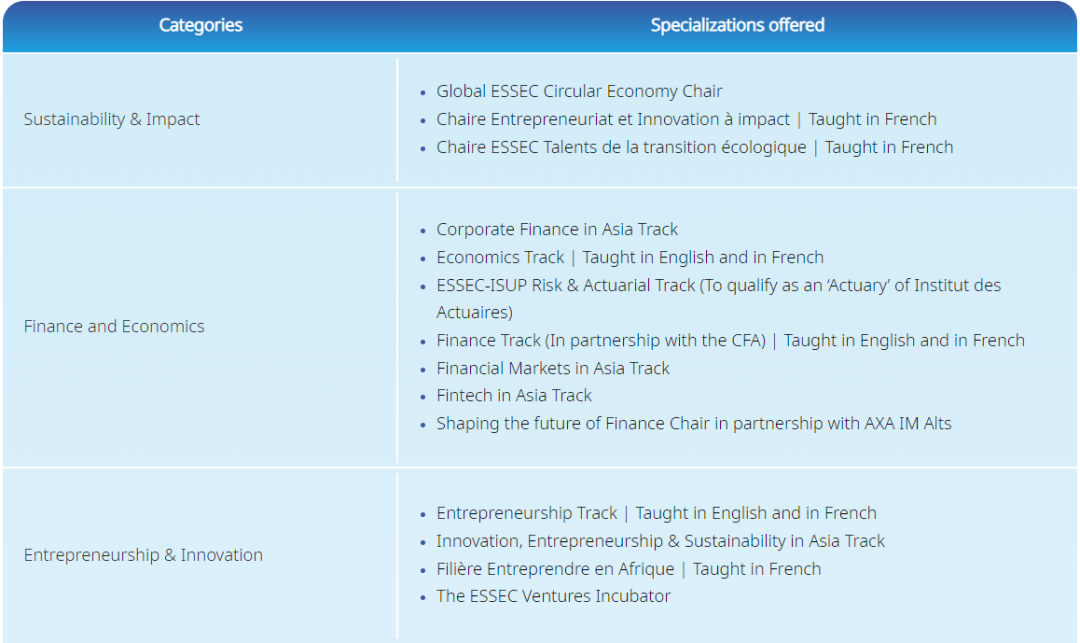Open Financial Markets in Asia Track
The height and width of the screenshot is (643, 1080).
(x=553, y=368)
